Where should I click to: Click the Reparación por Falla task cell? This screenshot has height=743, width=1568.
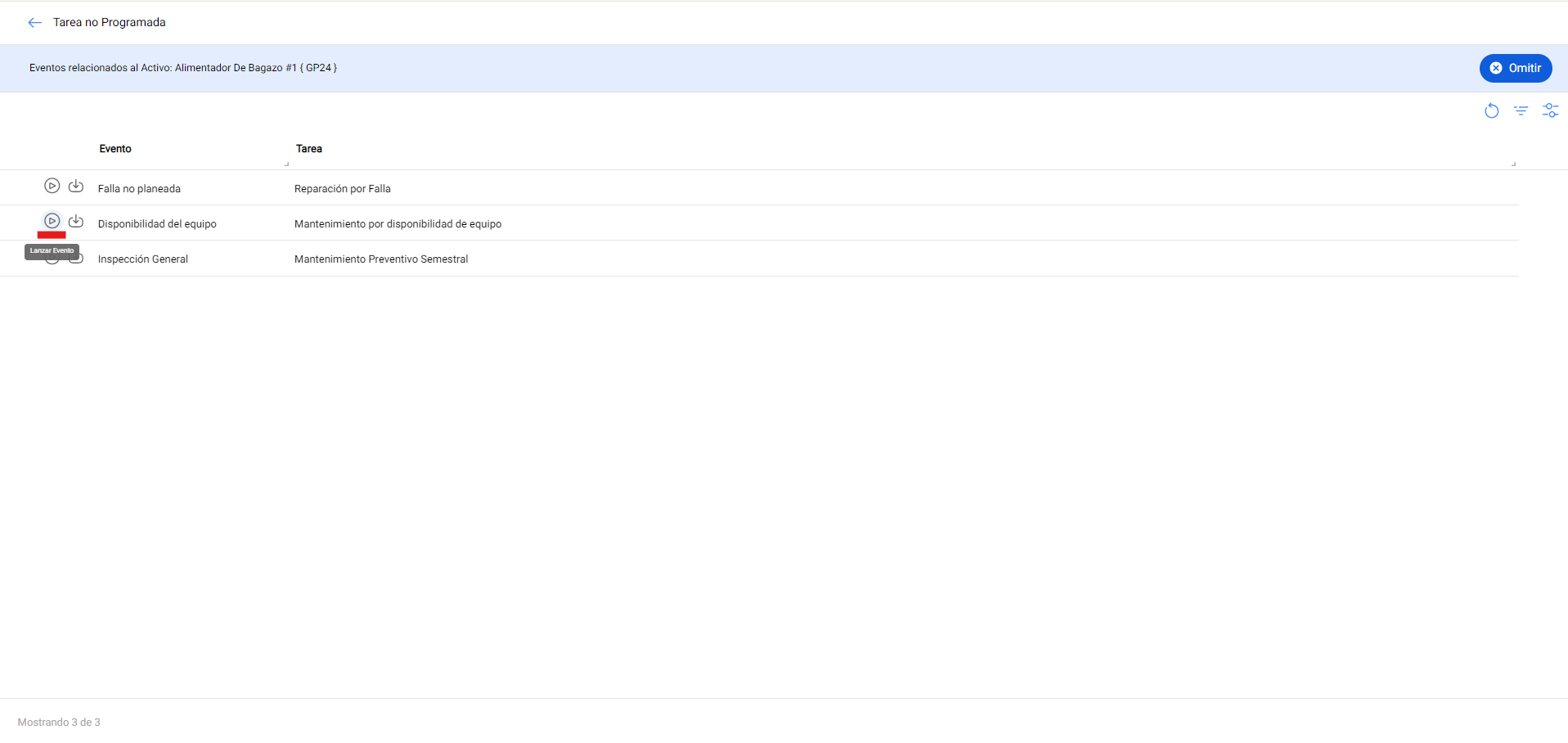[343, 189]
